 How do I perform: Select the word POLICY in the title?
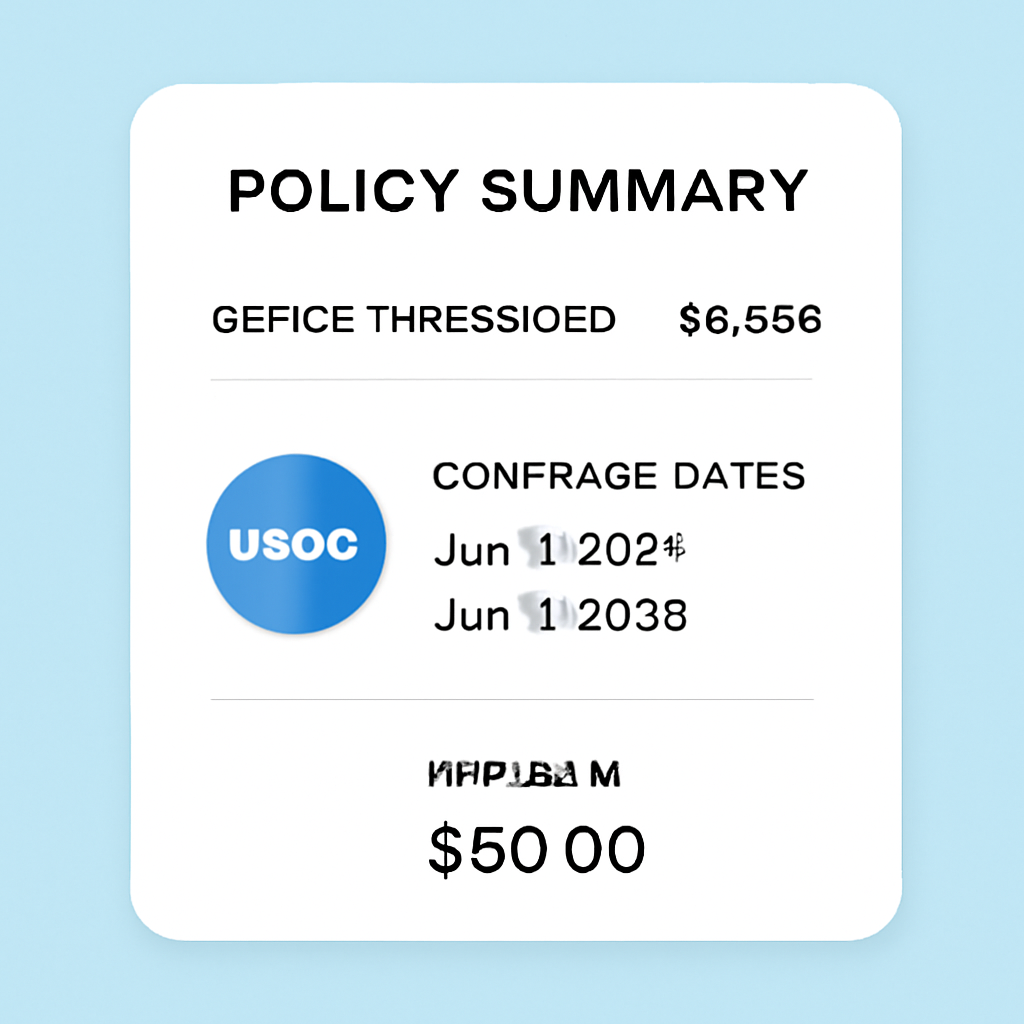[x=343, y=190]
